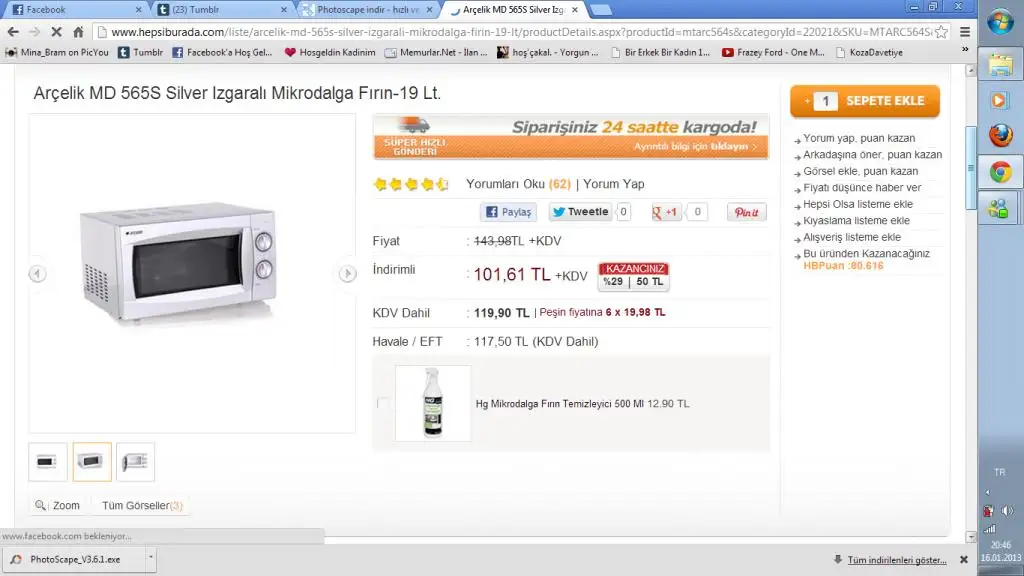The image size is (1024, 576).
Task: Open Windows Start menu orb
Action: pos(1000,21)
